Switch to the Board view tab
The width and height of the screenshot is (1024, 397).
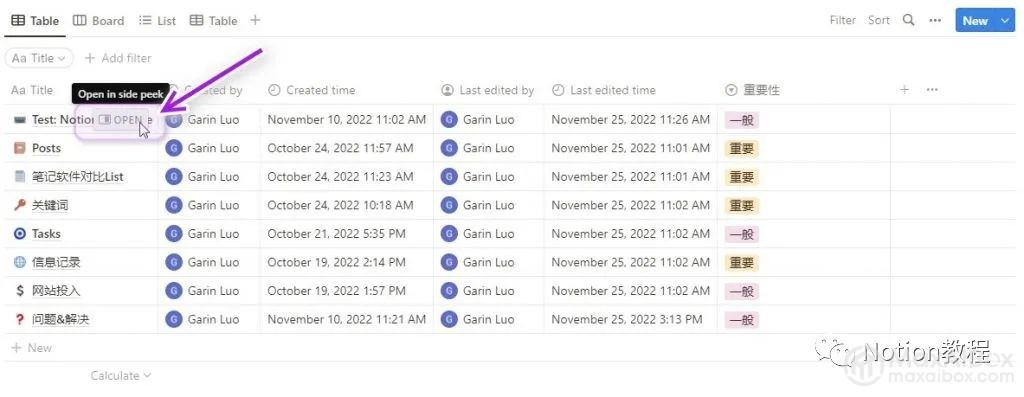tap(99, 21)
